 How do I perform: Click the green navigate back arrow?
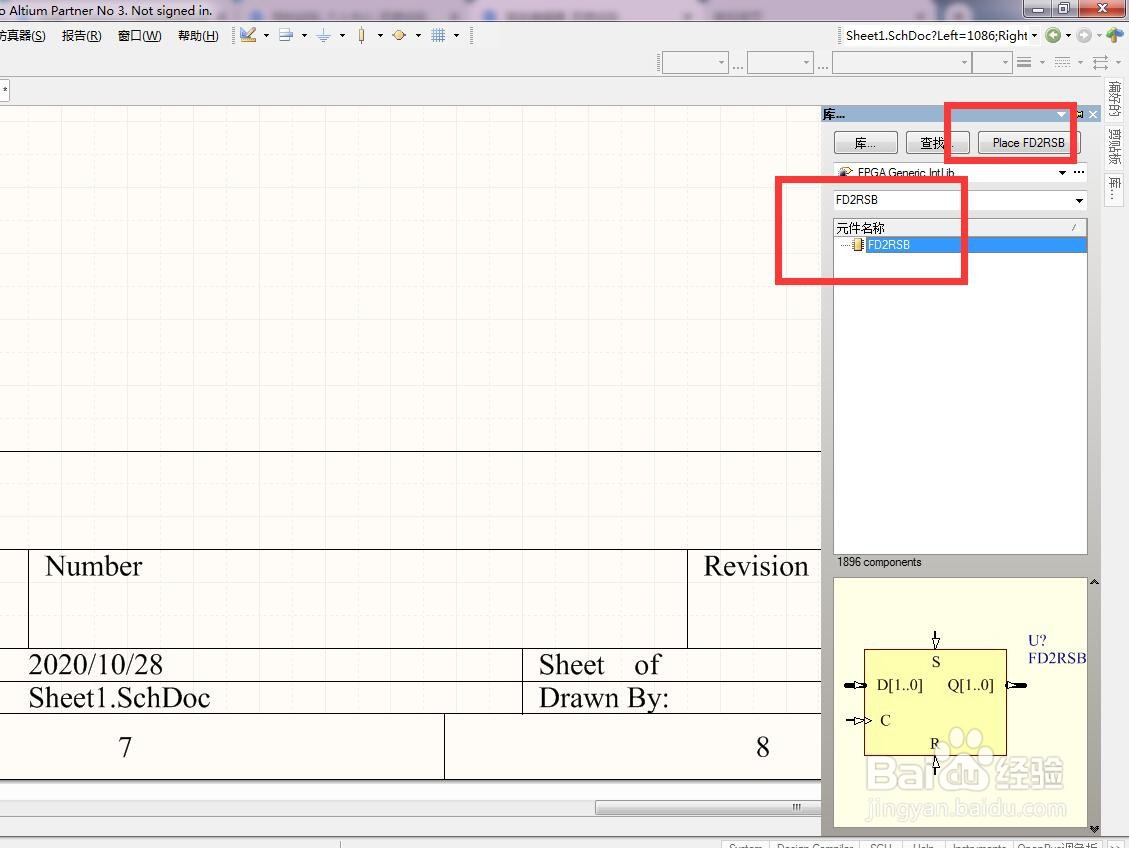(1053, 35)
